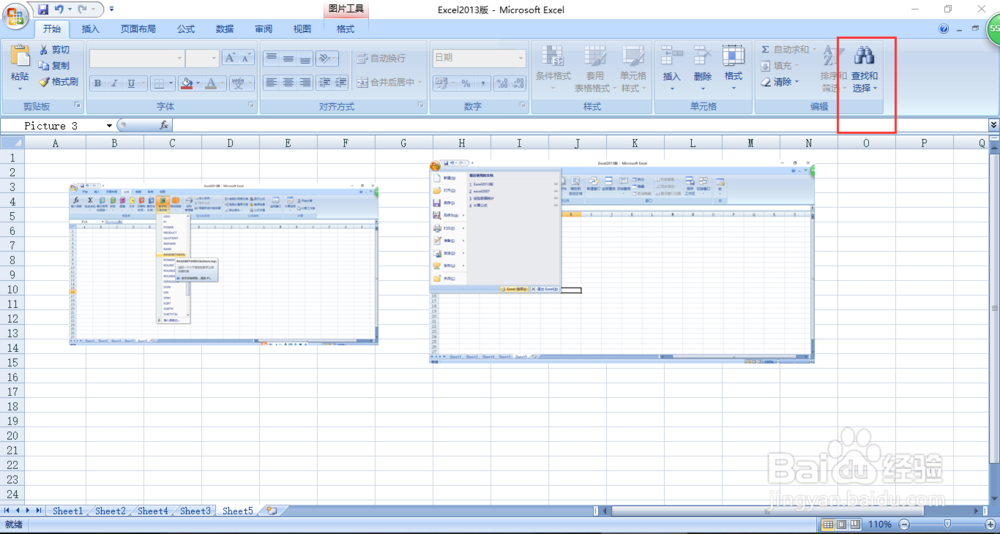This screenshot has height=534, width=1000.
Task: Open the Office button menu
Action: click(14, 15)
